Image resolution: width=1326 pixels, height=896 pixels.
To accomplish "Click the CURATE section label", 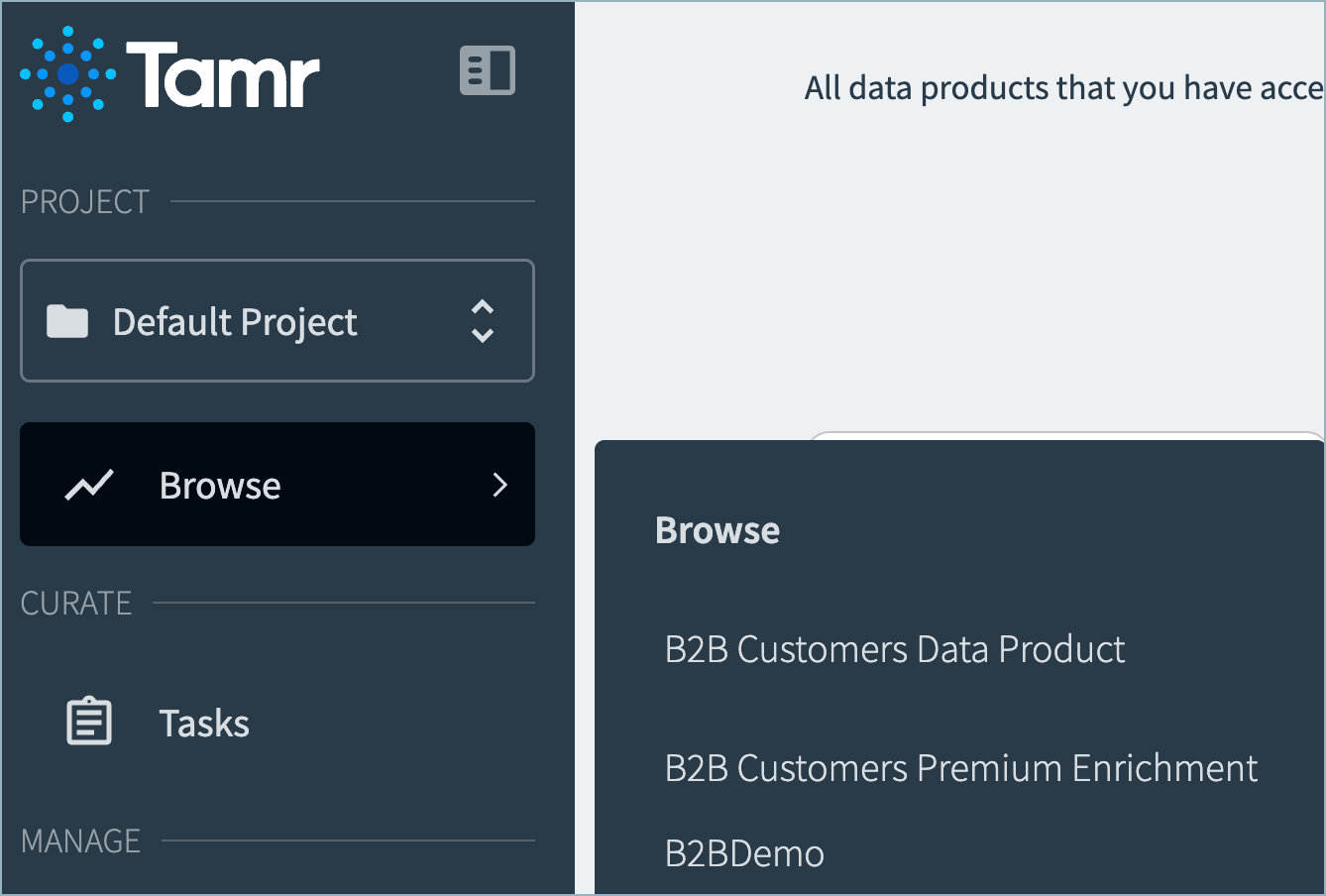I will pos(76,604).
